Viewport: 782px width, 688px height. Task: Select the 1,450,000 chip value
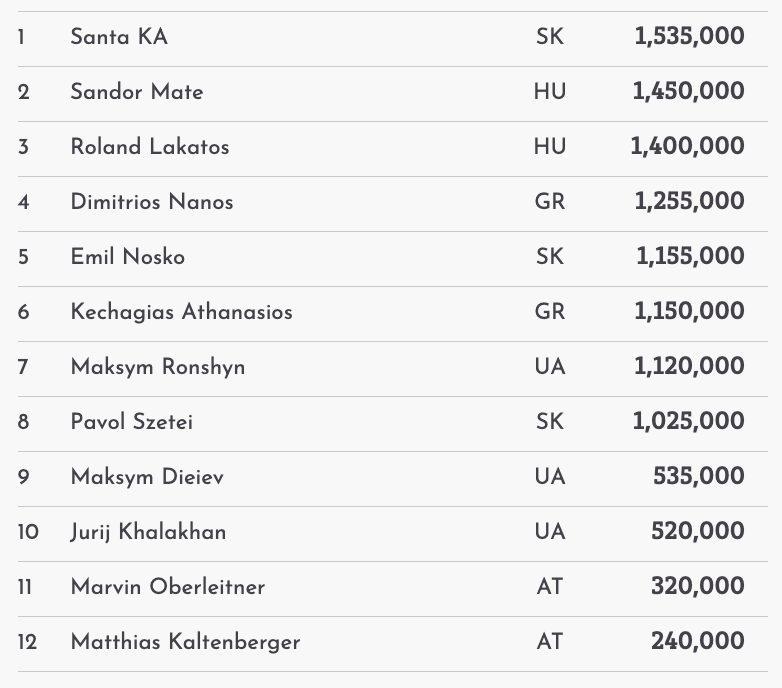click(x=688, y=92)
